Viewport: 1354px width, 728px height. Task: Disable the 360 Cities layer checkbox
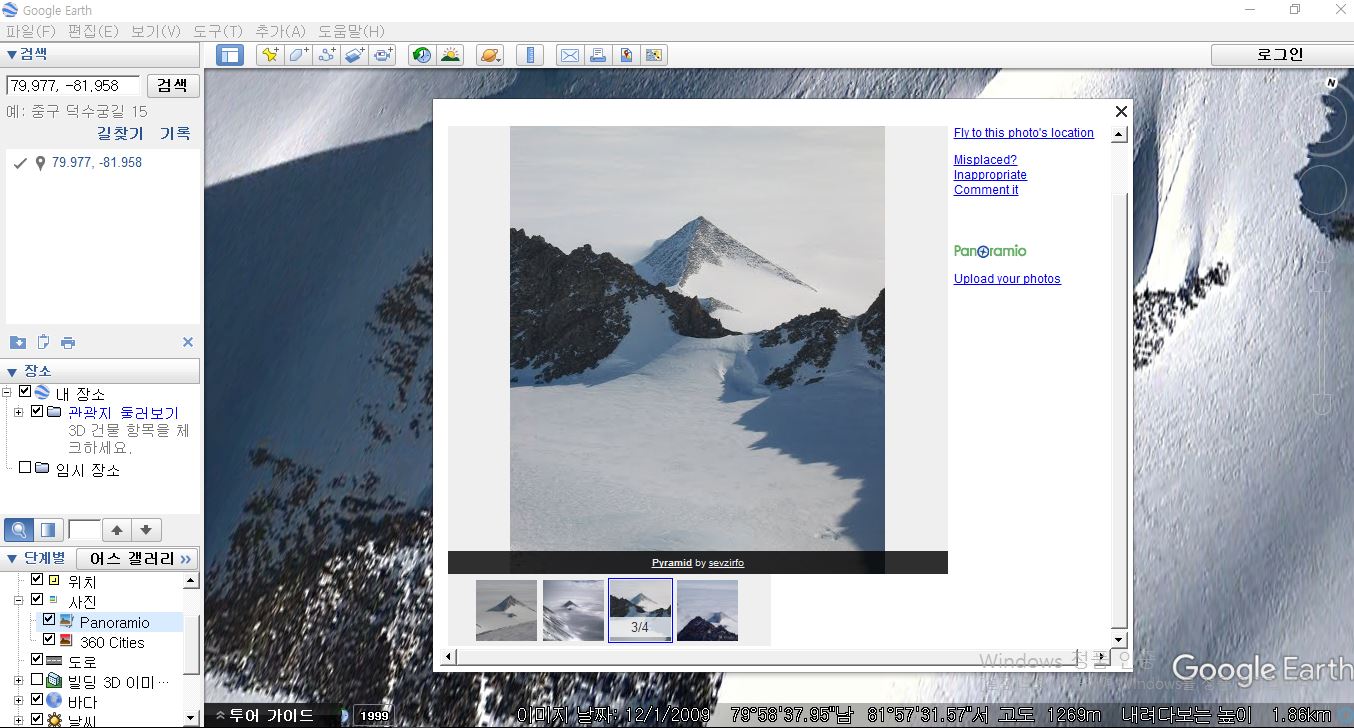click(x=50, y=640)
